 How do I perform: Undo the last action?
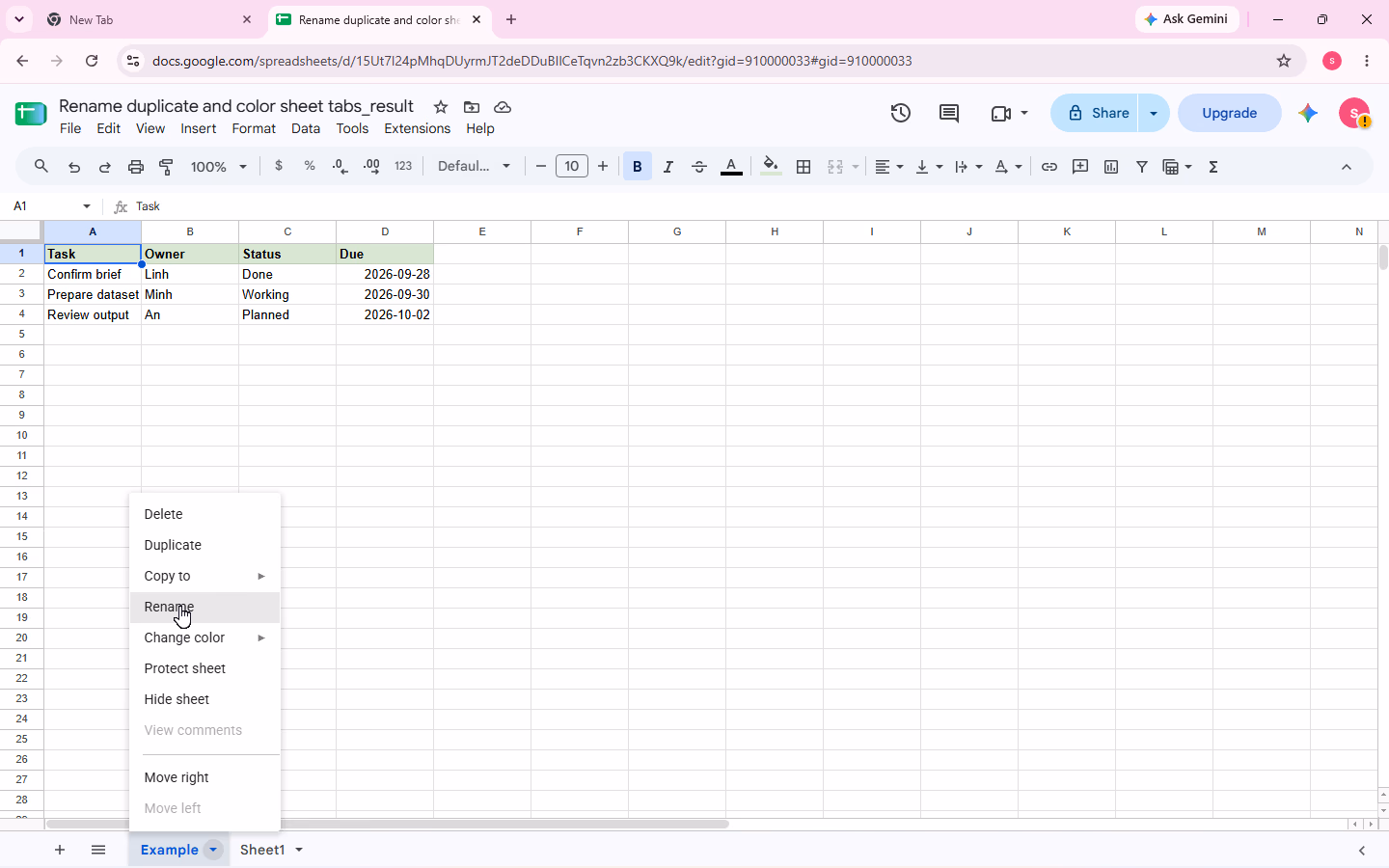(74, 167)
